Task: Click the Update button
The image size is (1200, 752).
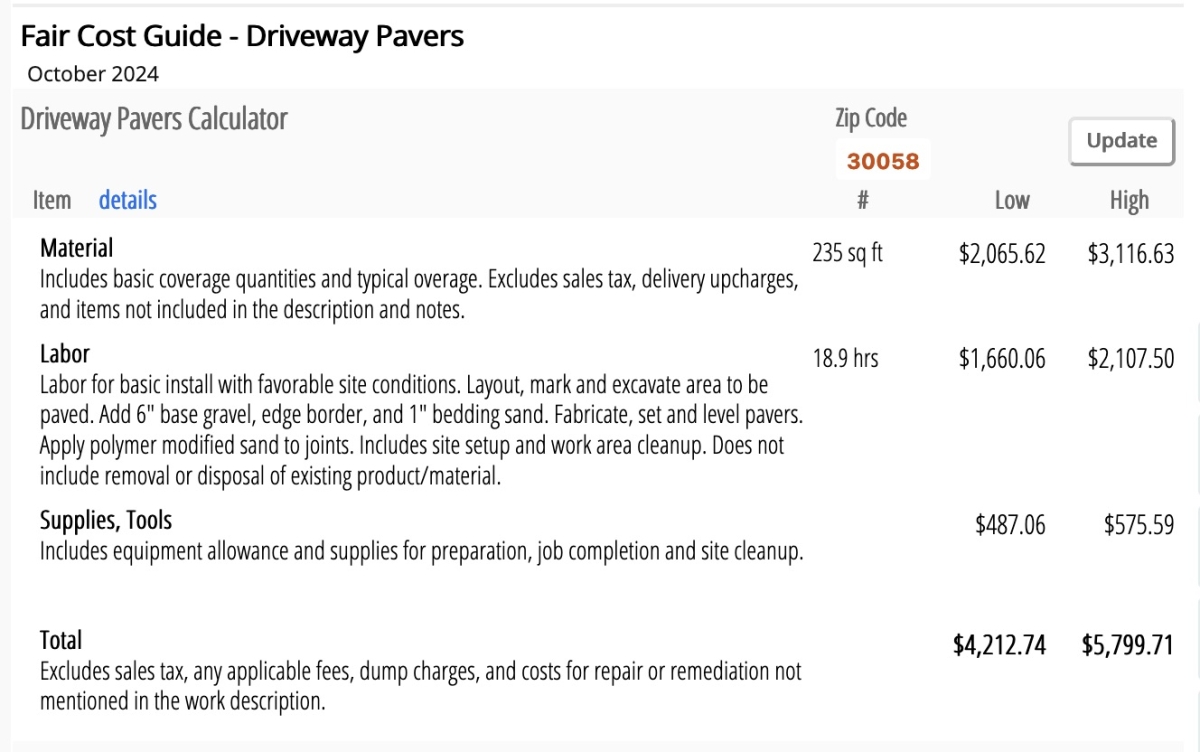Action: [x=1121, y=141]
